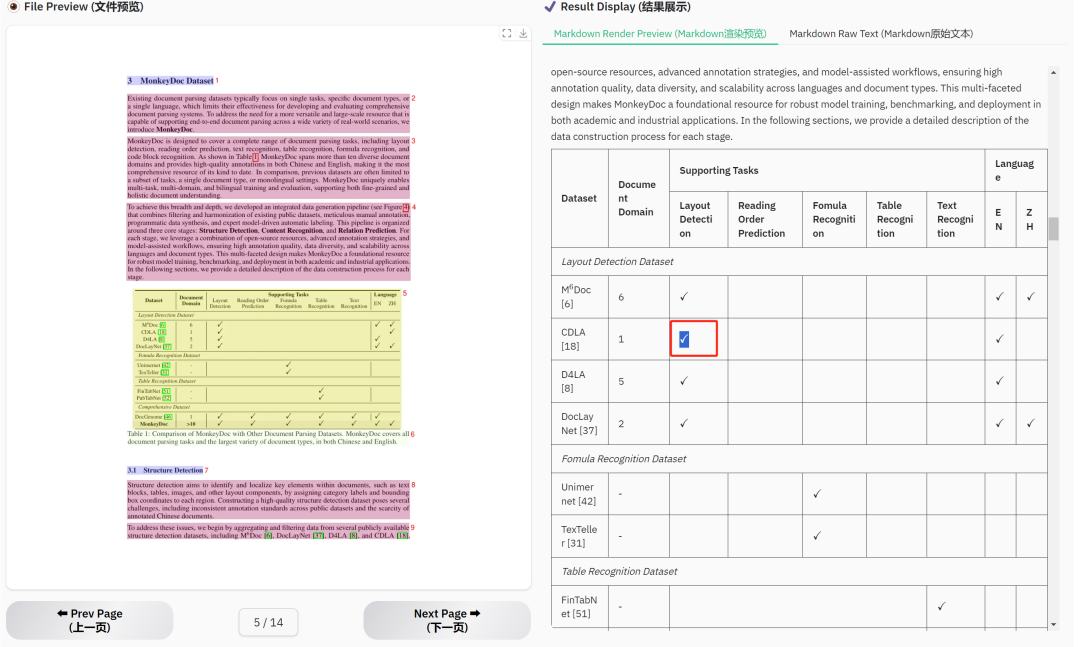Click the Unimernet Fomula Recognition checkmark
This screenshot has height=647, width=1080.
coord(817,493)
